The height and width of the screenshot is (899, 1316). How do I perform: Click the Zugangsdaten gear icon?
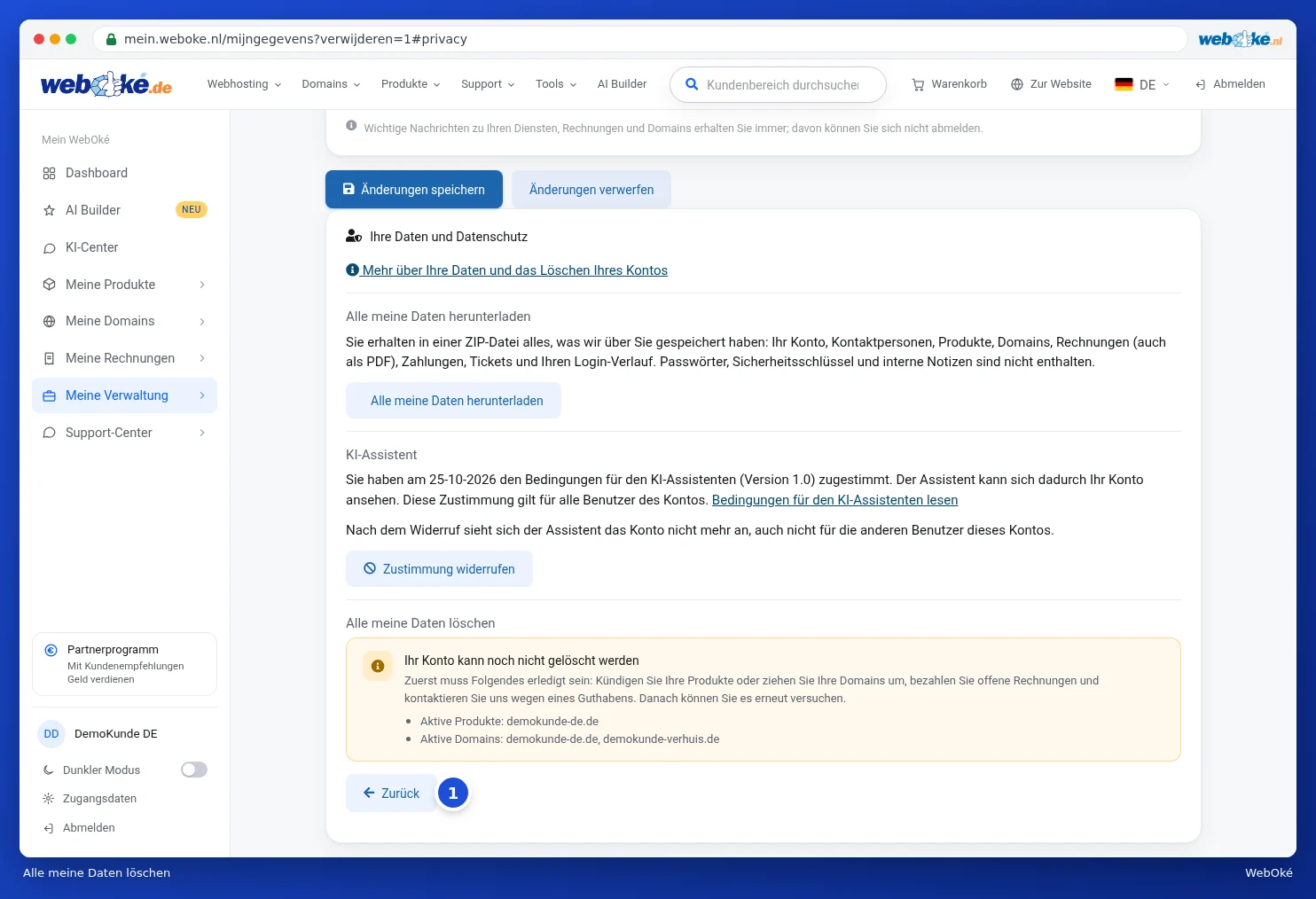pos(48,799)
